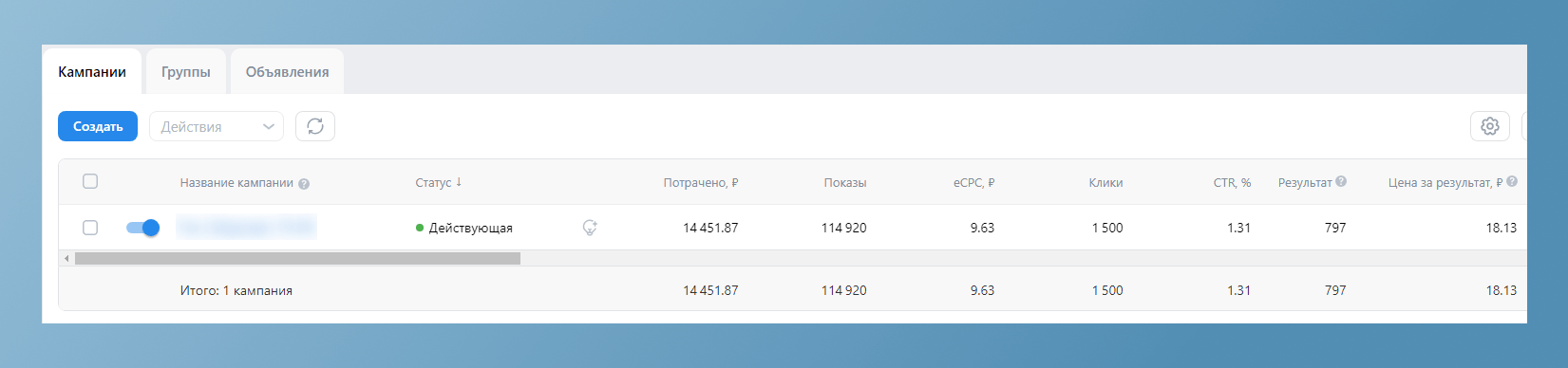This screenshot has height=368, width=1568.
Task: Select the Кампании tab
Action: point(92,72)
